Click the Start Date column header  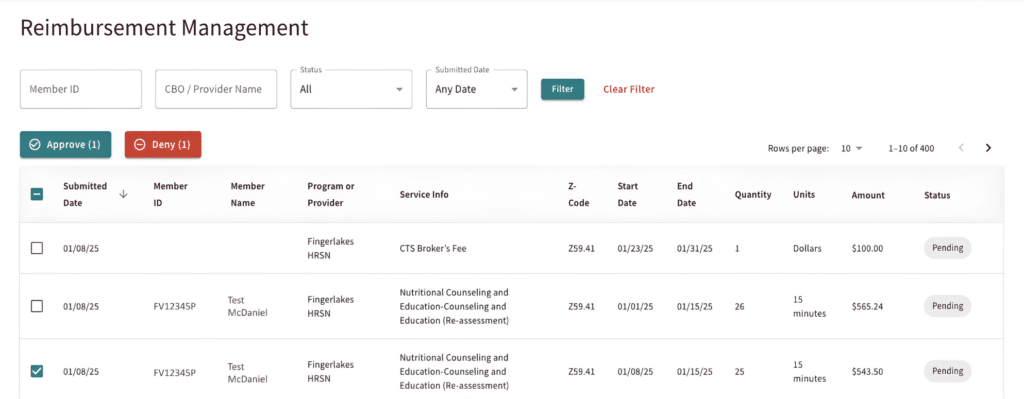[x=628, y=195]
